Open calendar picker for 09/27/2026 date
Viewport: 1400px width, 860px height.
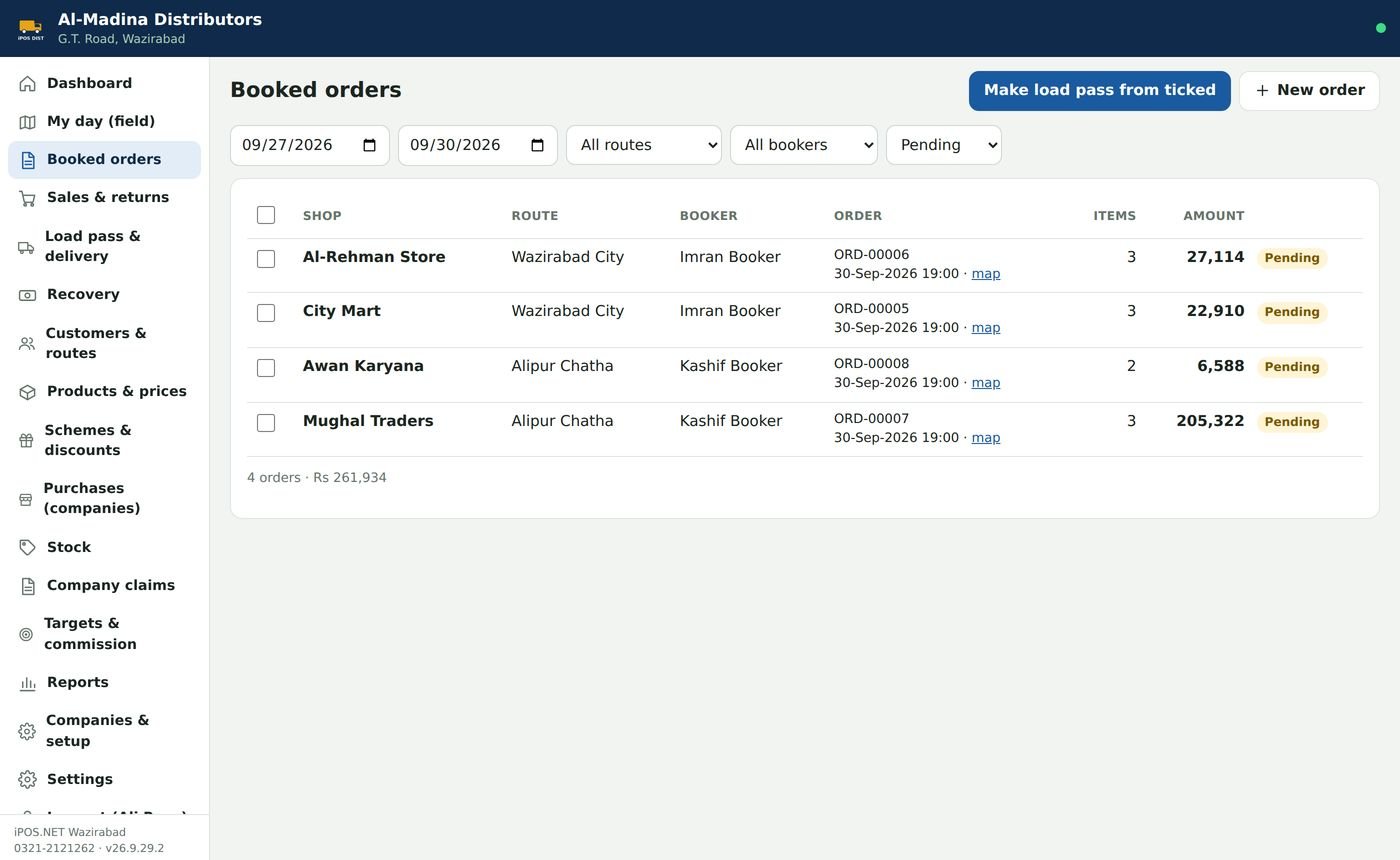[369, 145]
